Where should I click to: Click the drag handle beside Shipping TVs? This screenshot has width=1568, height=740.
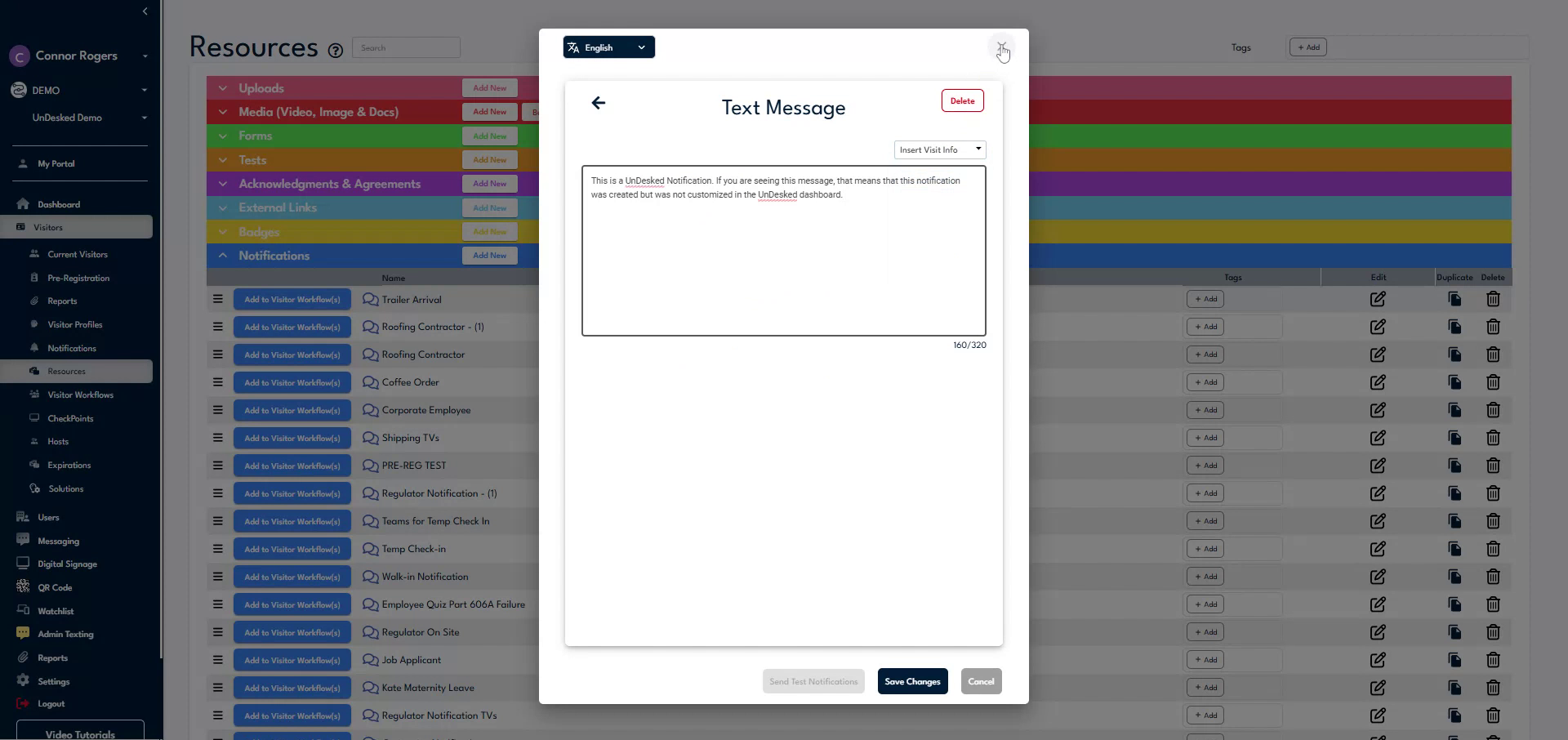click(x=216, y=438)
